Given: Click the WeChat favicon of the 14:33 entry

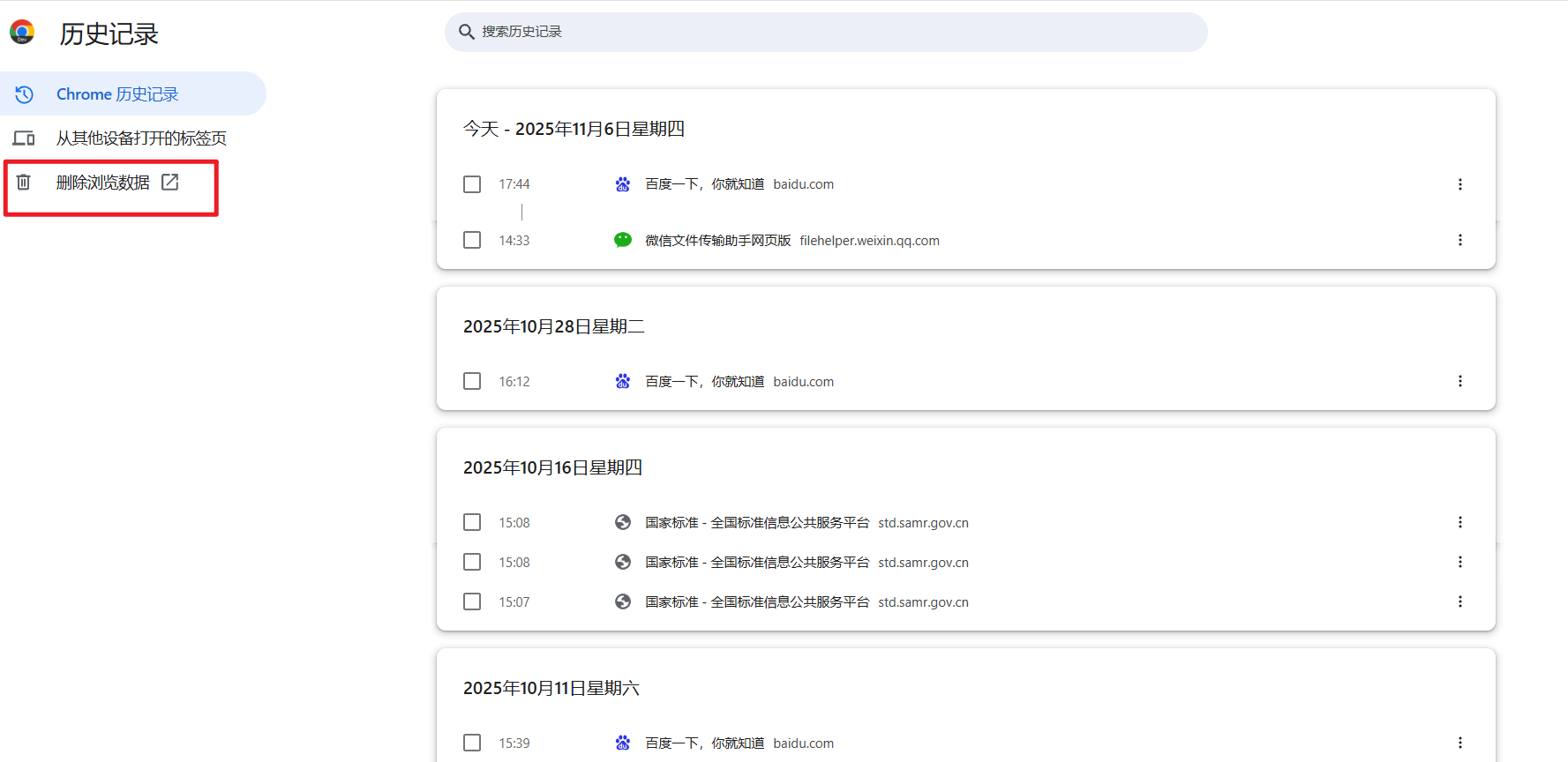Looking at the screenshot, I should [623, 240].
